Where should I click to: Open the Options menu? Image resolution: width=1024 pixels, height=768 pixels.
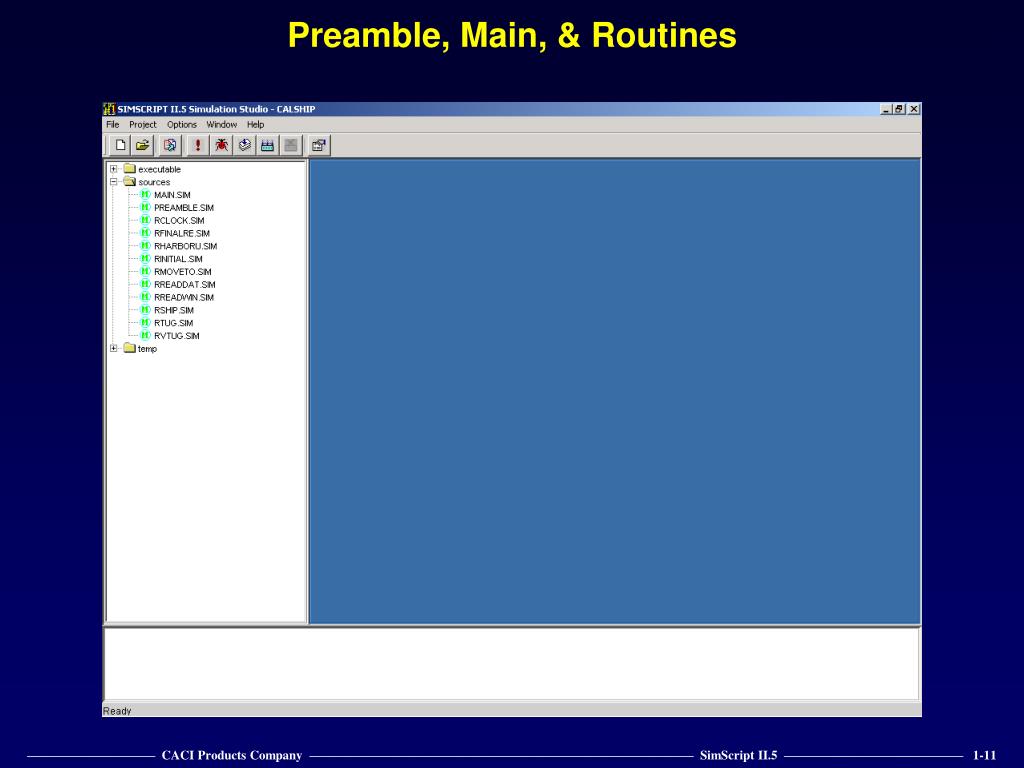click(182, 124)
